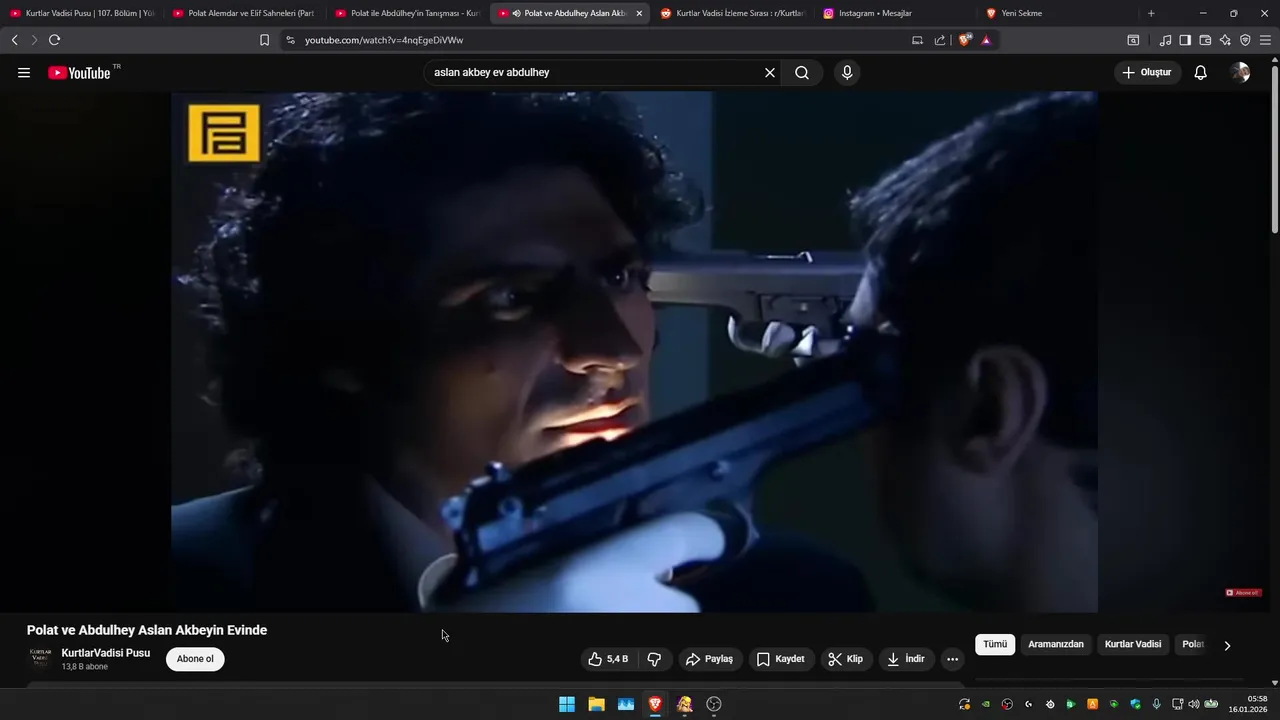Select the Kurtlar Vadisi filter chip

[1133, 645]
